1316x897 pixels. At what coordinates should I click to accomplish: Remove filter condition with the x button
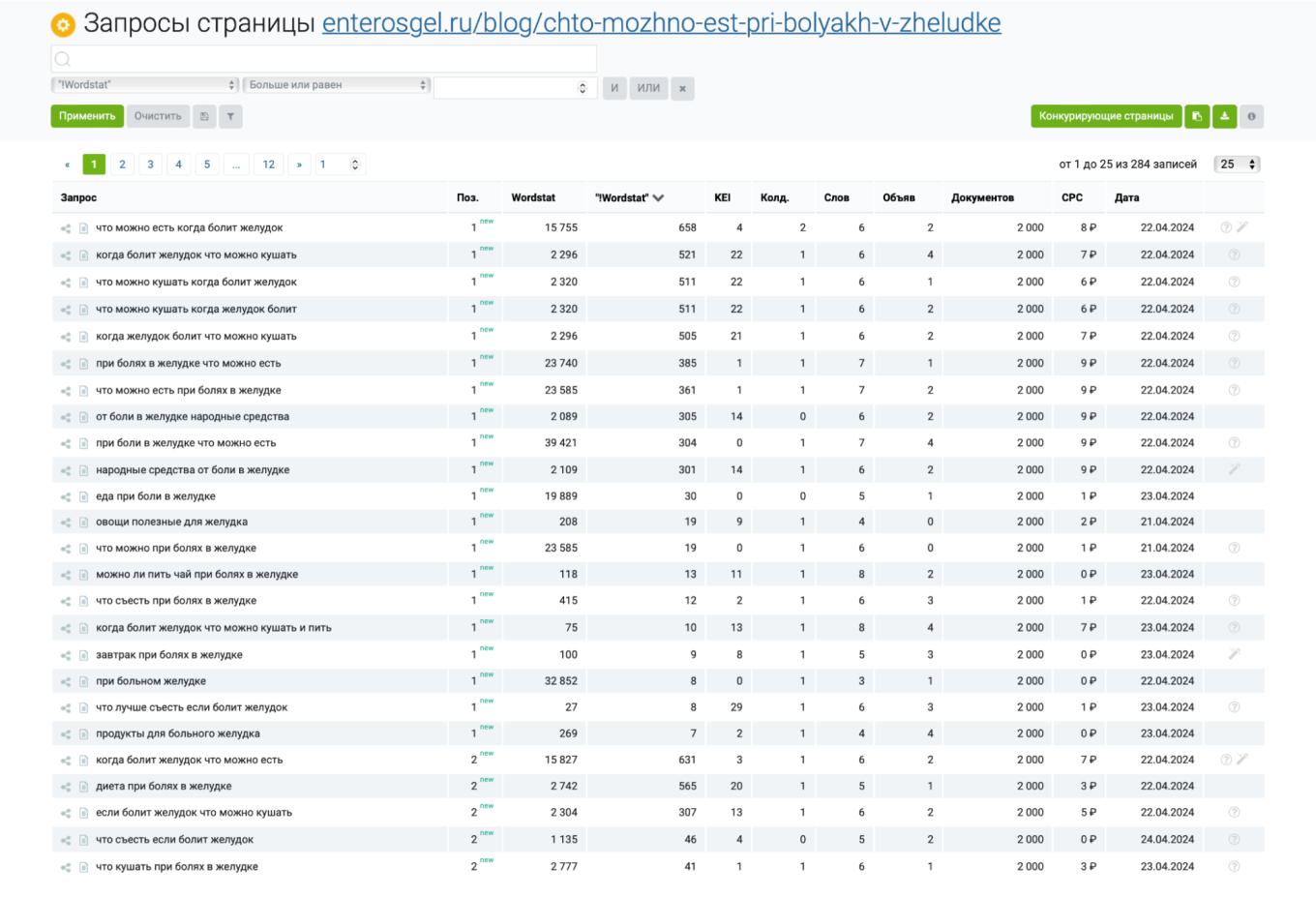click(x=682, y=88)
